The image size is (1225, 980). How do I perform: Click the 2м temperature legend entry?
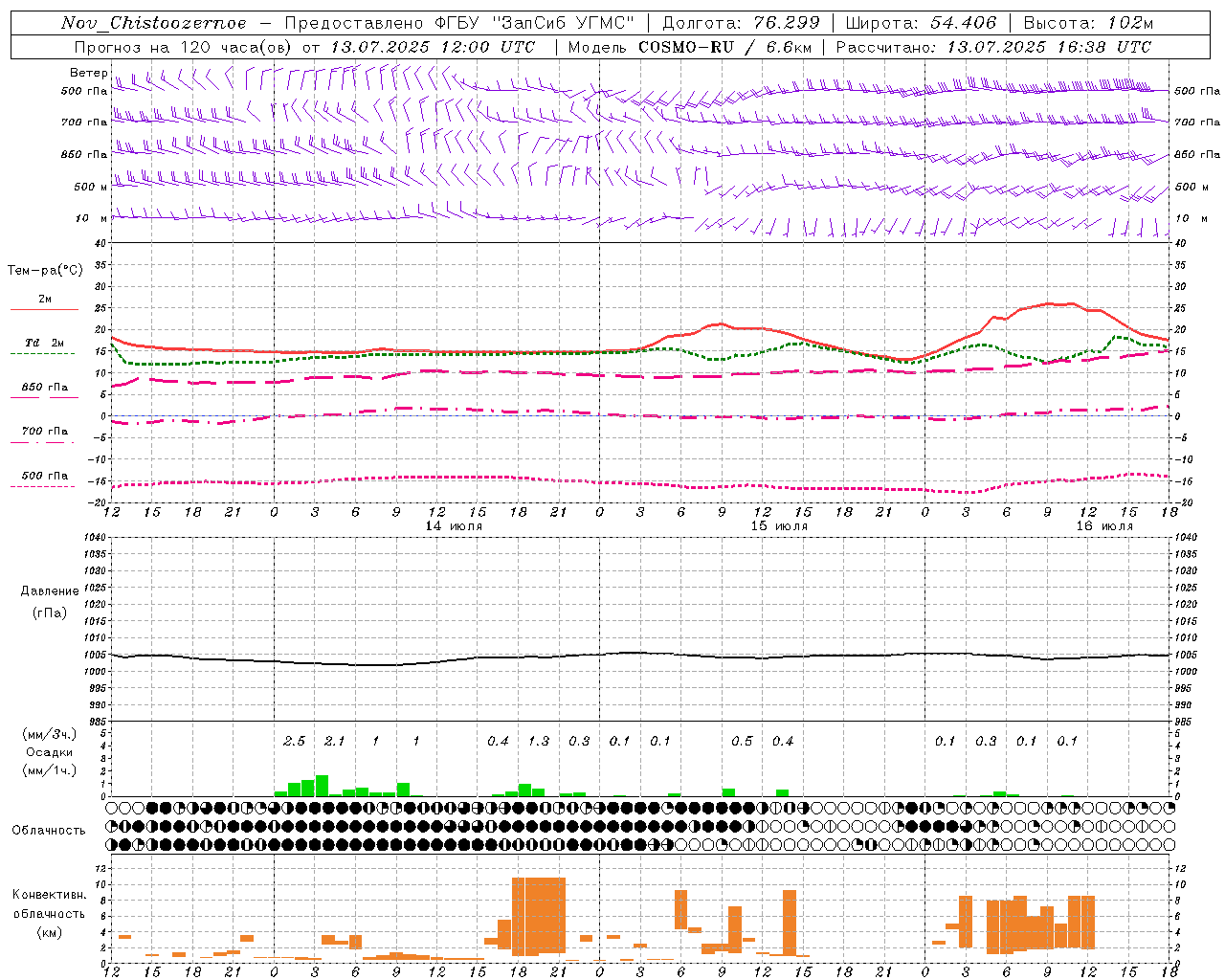click(45, 299)
